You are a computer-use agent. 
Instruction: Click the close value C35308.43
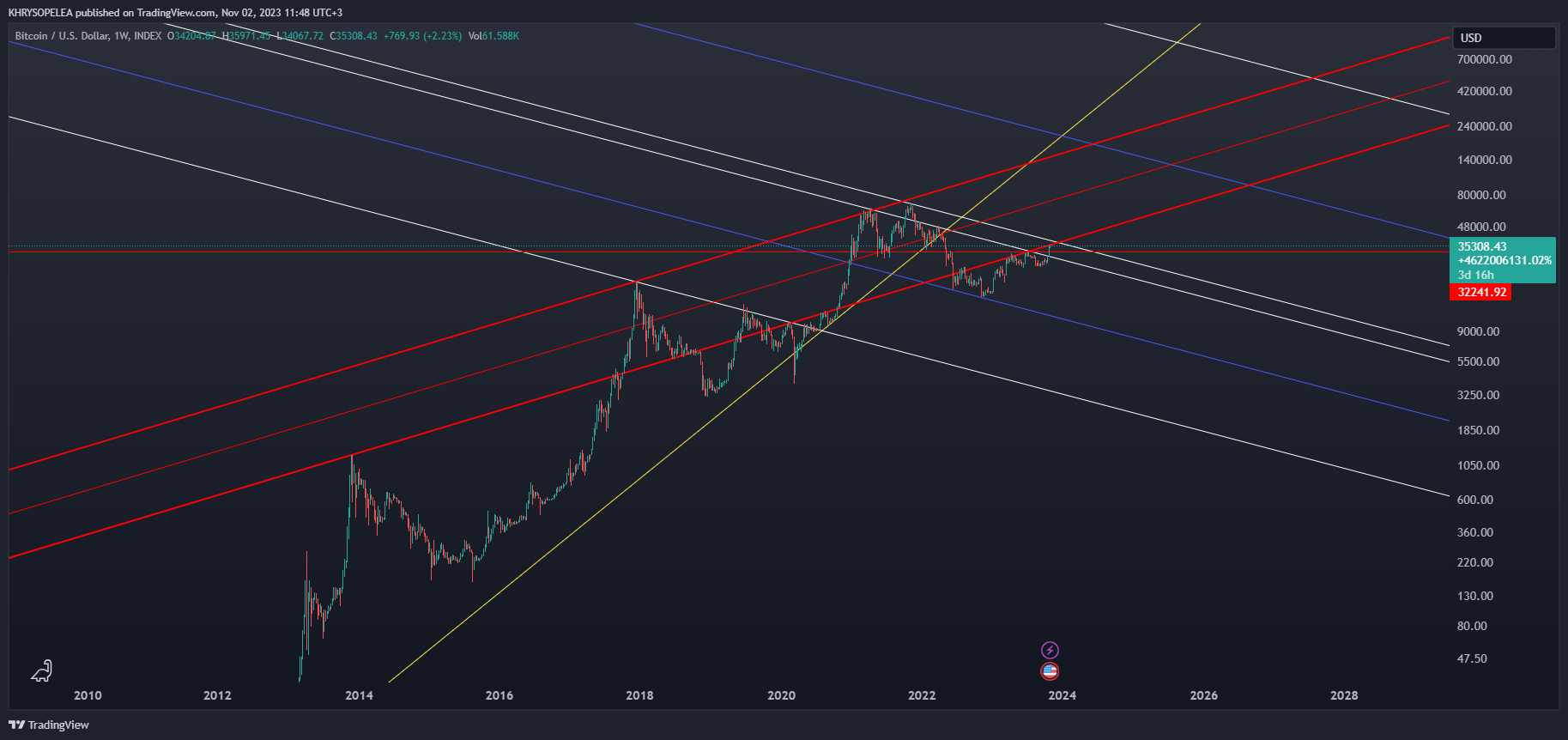click(354, 36)
